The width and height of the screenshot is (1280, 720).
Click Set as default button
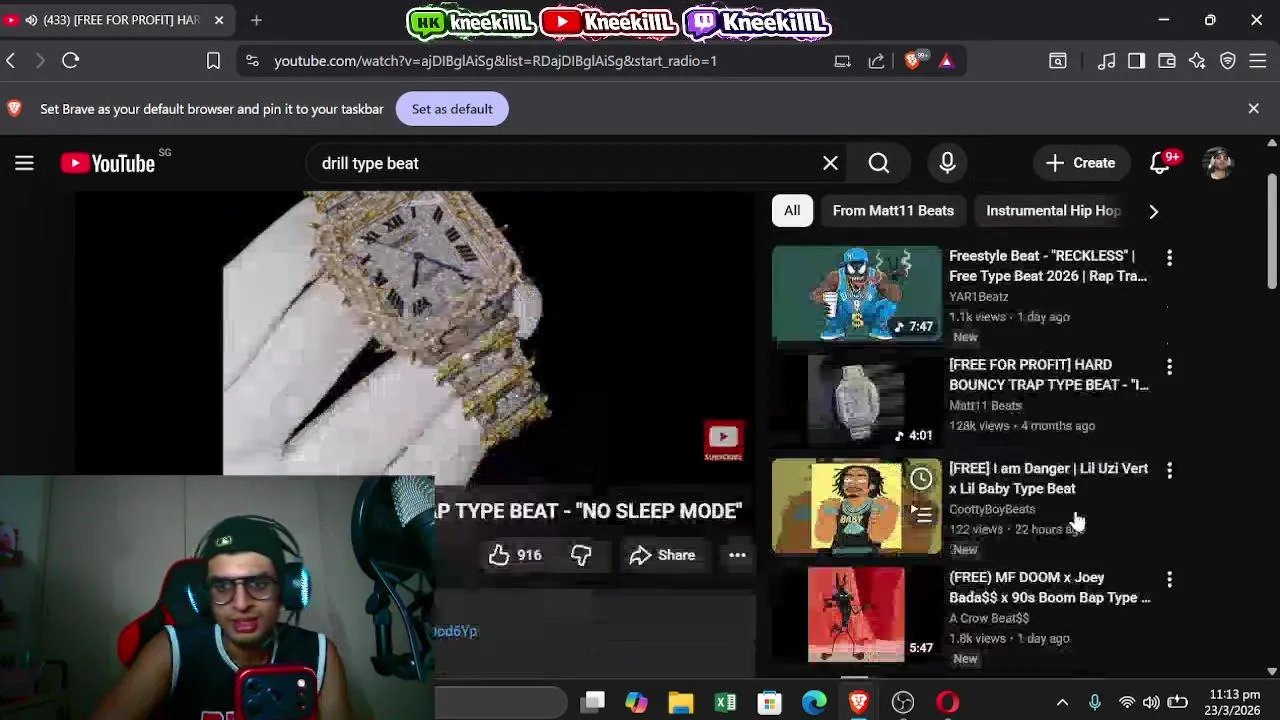(x=452, y=109)
